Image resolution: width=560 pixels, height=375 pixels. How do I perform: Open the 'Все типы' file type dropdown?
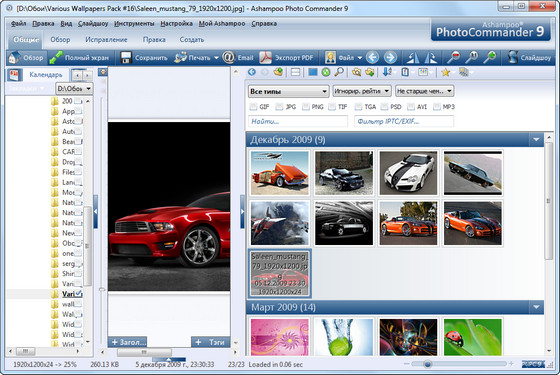[x=289, y=91]
